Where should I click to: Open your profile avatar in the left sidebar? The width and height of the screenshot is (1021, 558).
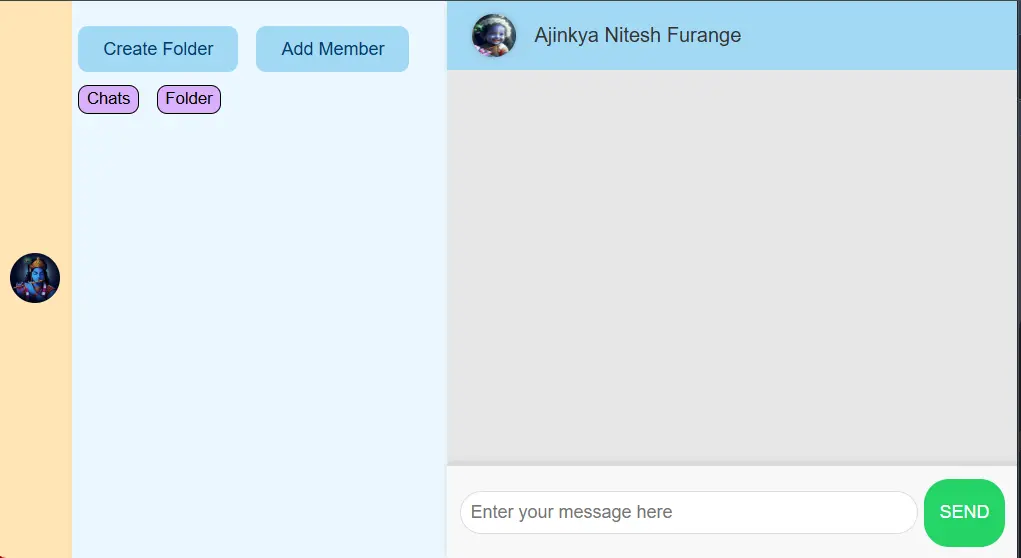click(35, 278)
